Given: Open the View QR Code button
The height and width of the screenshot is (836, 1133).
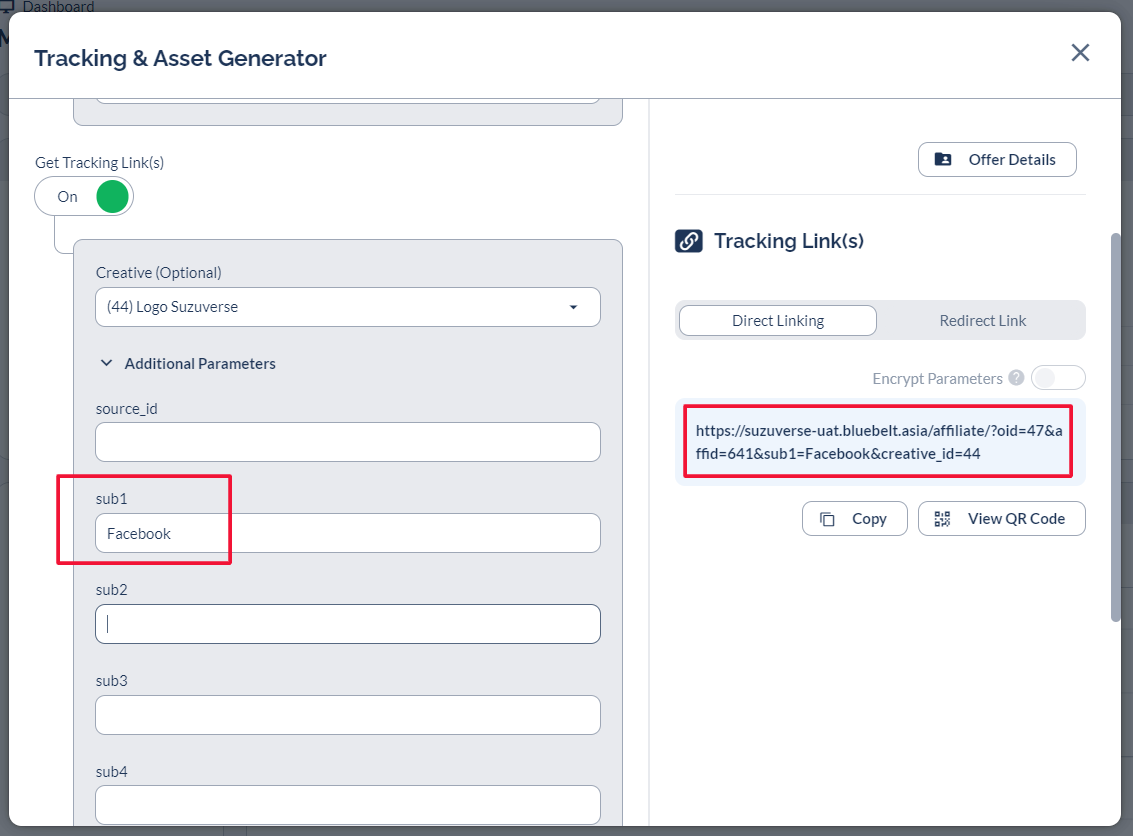Looking at the screenshot, I should coord(1001,519).
